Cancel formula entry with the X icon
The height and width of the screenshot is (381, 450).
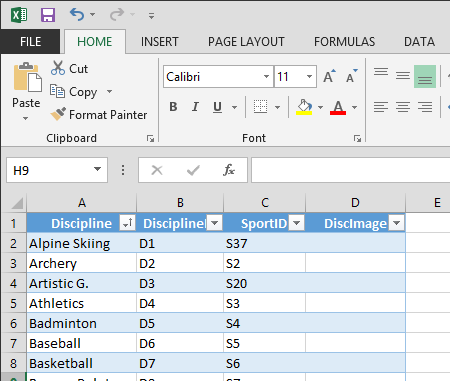coord(157,170)
